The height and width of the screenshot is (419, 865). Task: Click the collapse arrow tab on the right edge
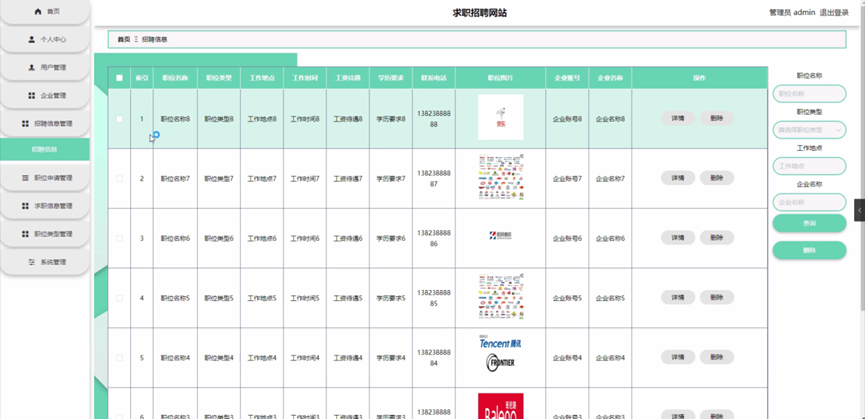point(859,210)
